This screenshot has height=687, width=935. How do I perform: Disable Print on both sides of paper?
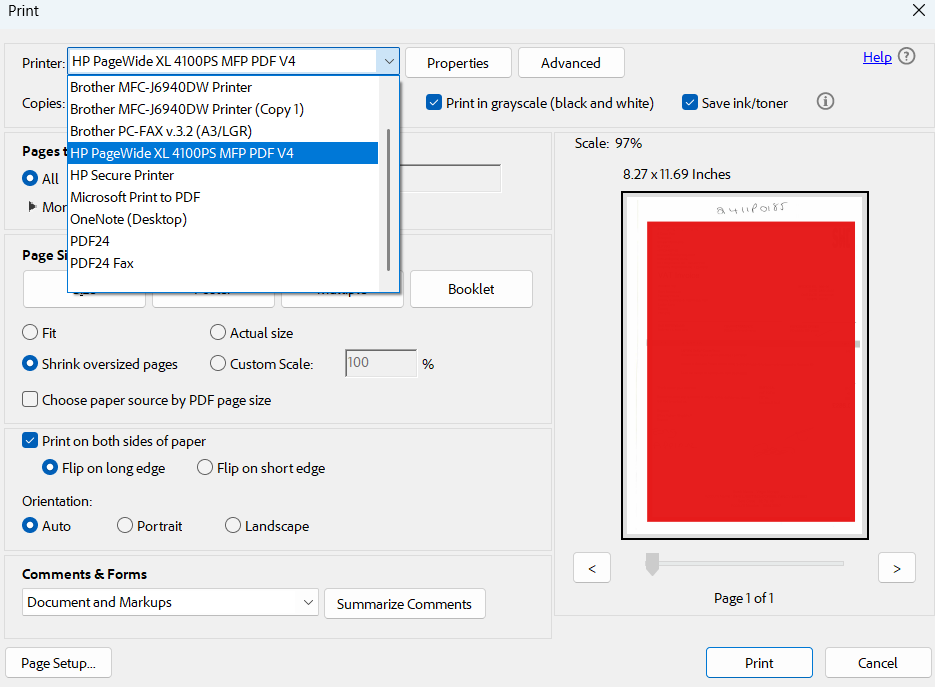[x=30, y=441]
